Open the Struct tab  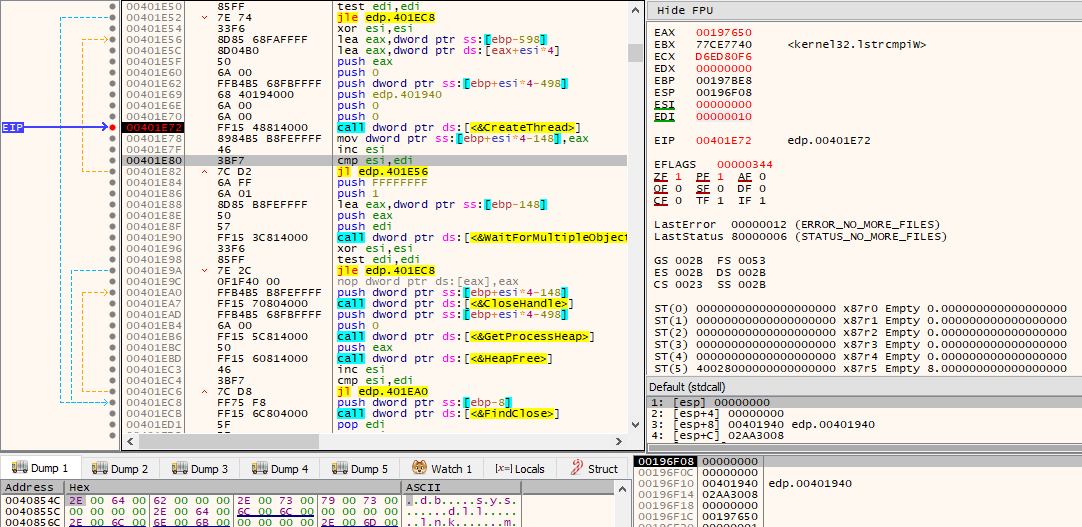(595, 468)
